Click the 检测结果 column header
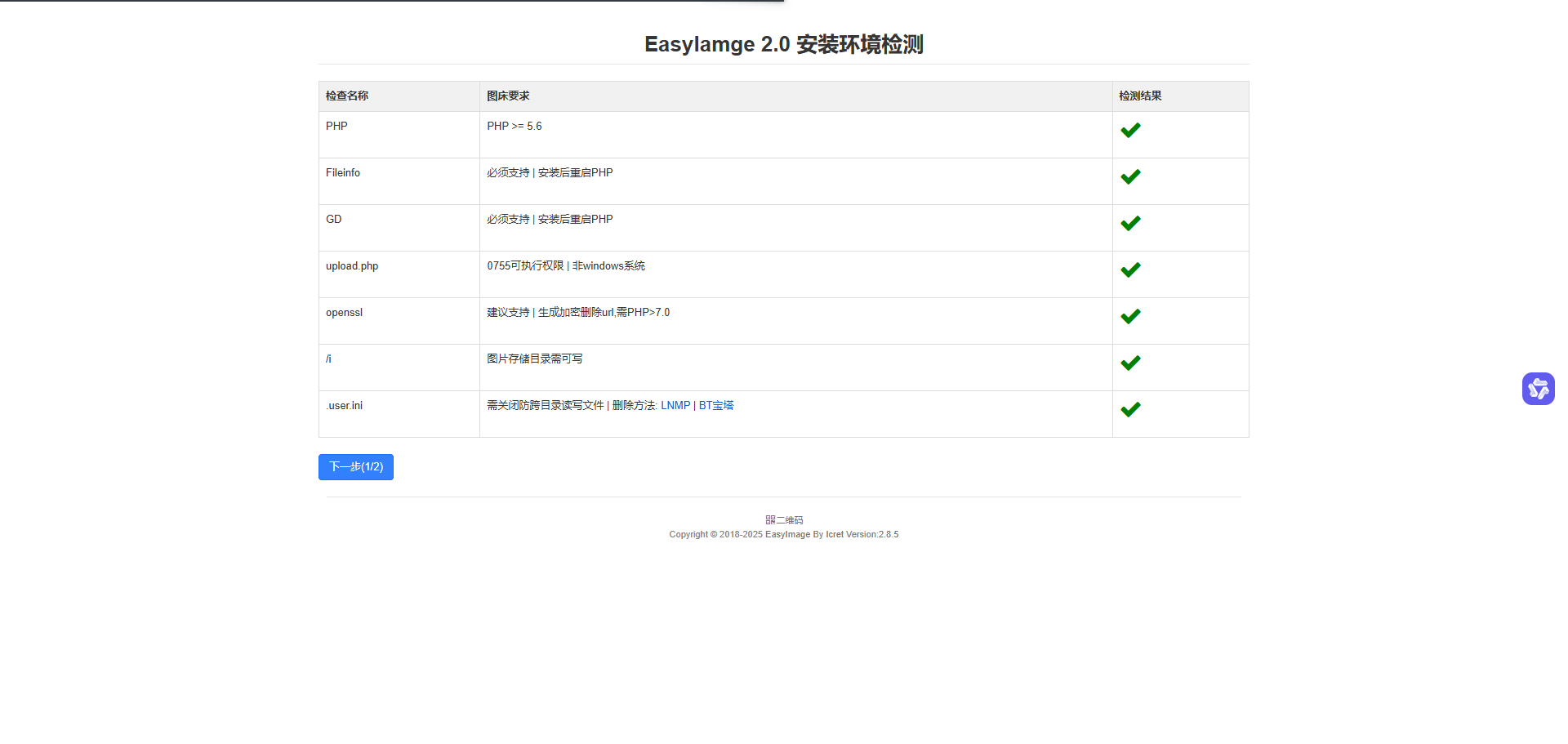1568x744 pixels. point(1139,96)
